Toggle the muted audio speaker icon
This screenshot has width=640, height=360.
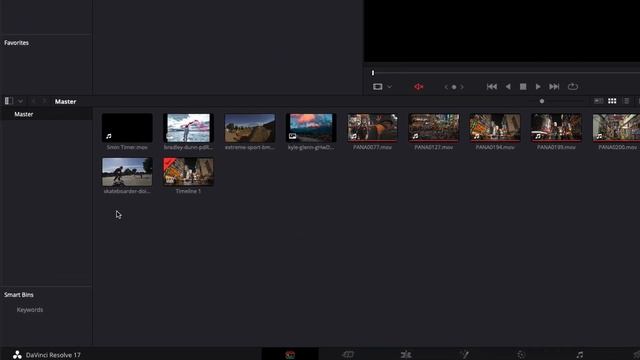pyautogui.click(x=418, y=87)
